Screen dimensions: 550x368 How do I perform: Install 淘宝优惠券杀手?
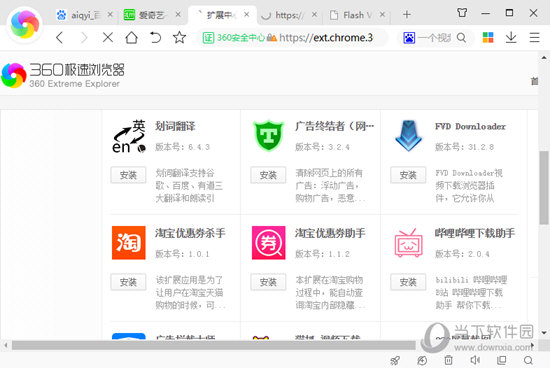point(128,282)
